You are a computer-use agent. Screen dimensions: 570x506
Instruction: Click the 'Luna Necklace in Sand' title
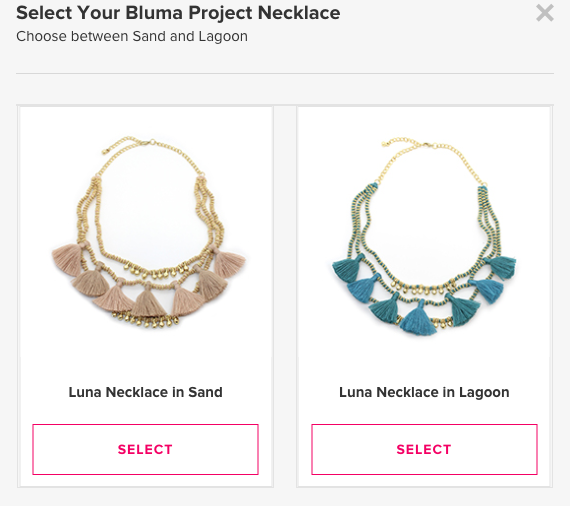(145, 392)
